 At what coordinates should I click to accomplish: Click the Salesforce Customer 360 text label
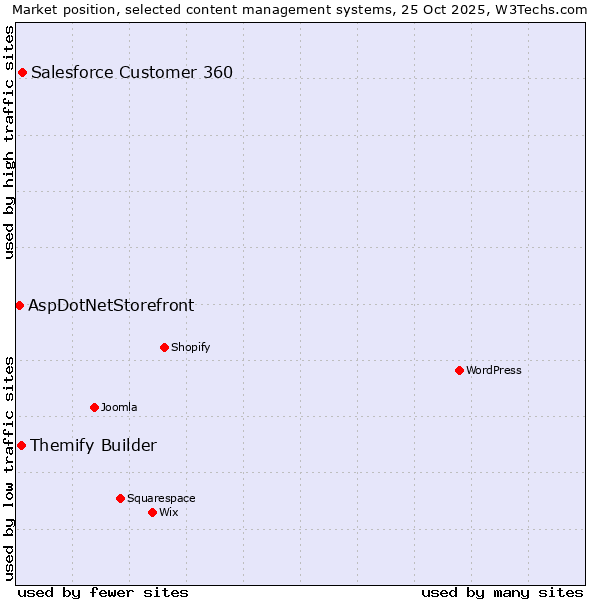[132, 72]
